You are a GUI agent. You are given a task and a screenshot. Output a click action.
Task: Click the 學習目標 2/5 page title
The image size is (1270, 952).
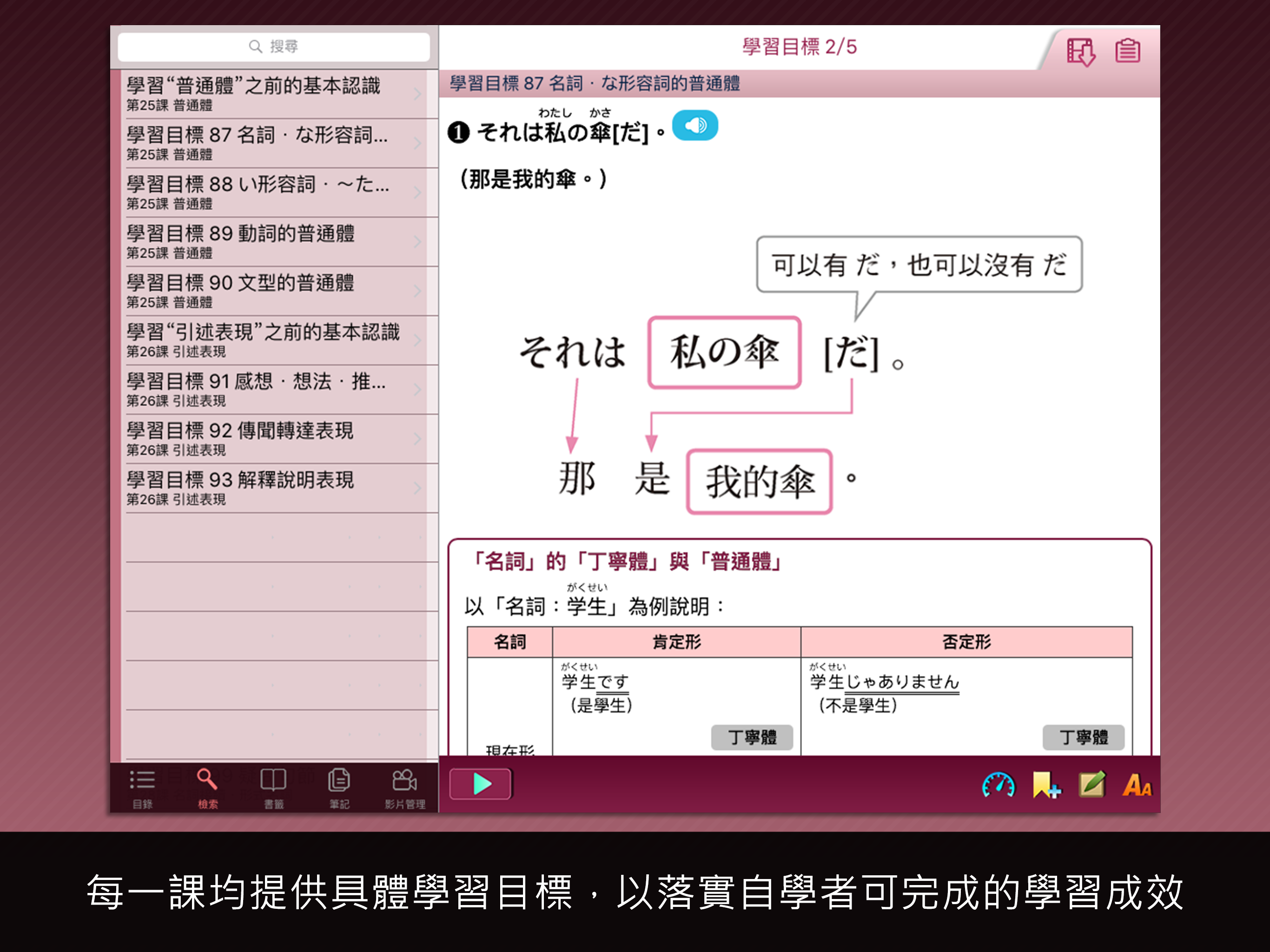799,46
